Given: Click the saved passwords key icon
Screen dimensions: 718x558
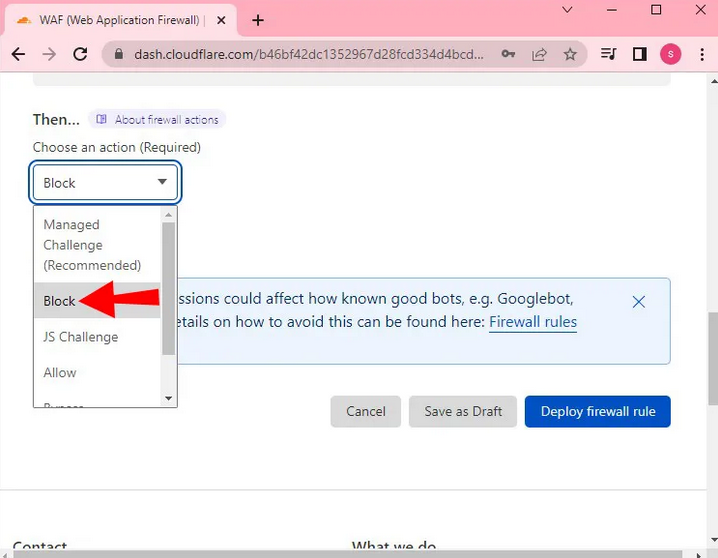Looking at the screenshot, I should click(x=508, y=54).
